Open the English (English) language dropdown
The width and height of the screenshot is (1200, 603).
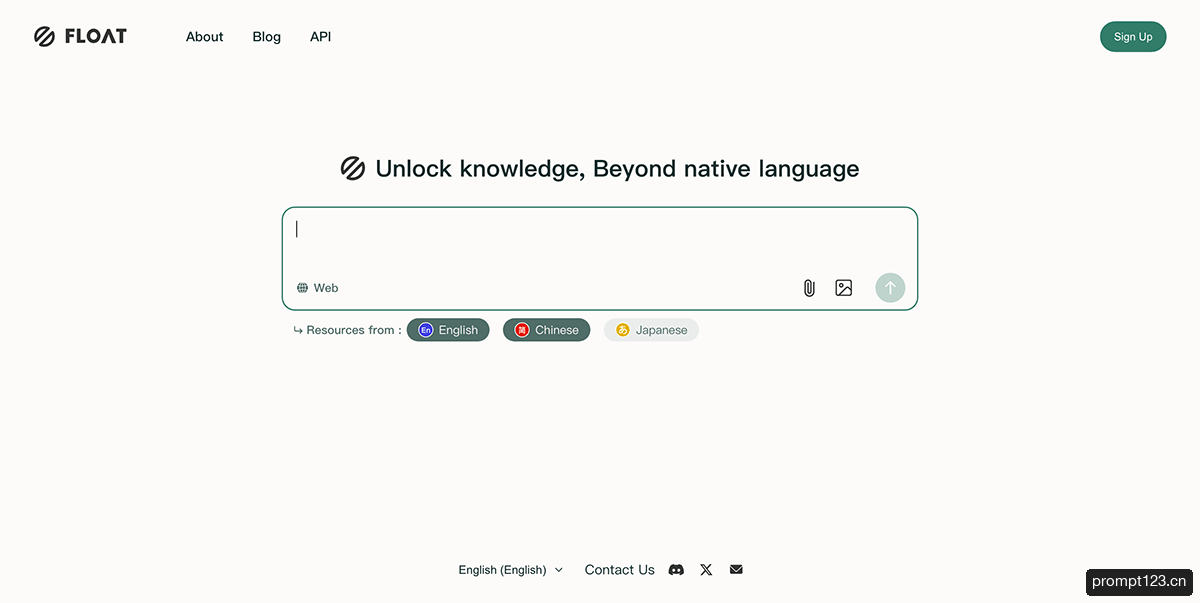click(511, 570)
